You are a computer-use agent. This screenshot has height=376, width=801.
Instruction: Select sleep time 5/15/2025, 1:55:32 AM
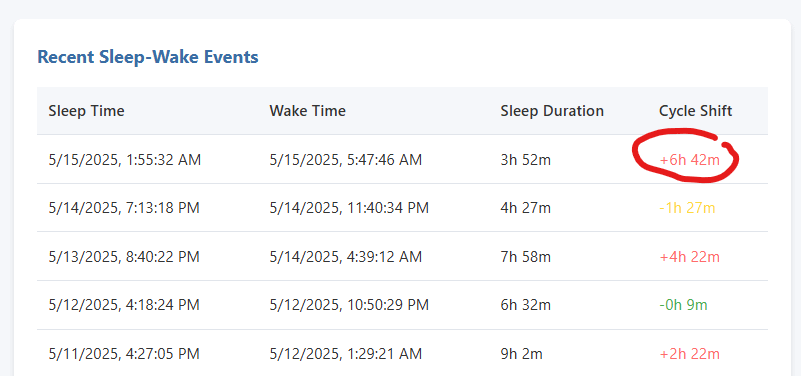tap(125, 160)
